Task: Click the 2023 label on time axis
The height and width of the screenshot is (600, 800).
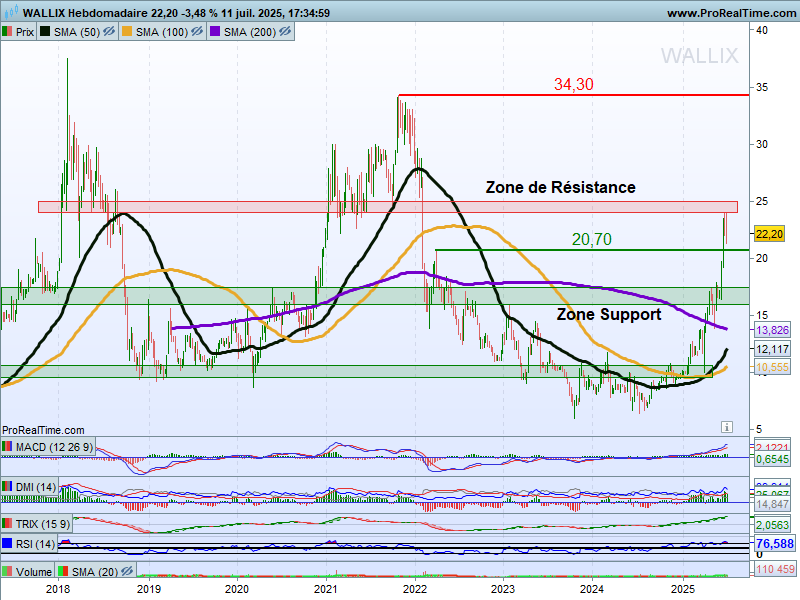Action: (503, 589)
